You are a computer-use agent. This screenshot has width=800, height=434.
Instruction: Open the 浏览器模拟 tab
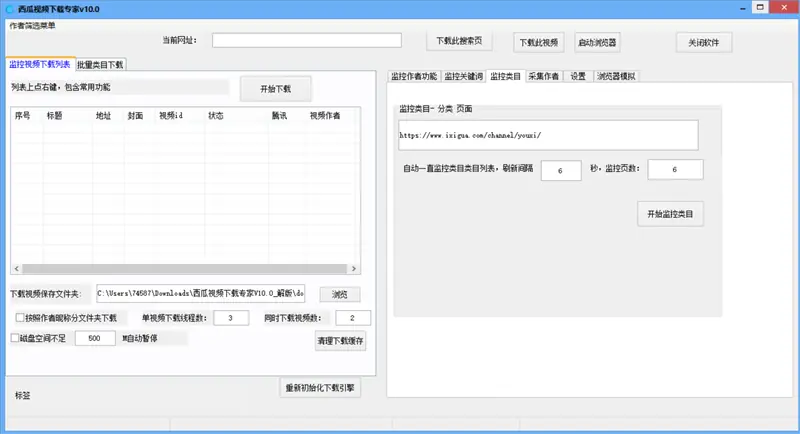pyautogui.click(x=616, y=76)
